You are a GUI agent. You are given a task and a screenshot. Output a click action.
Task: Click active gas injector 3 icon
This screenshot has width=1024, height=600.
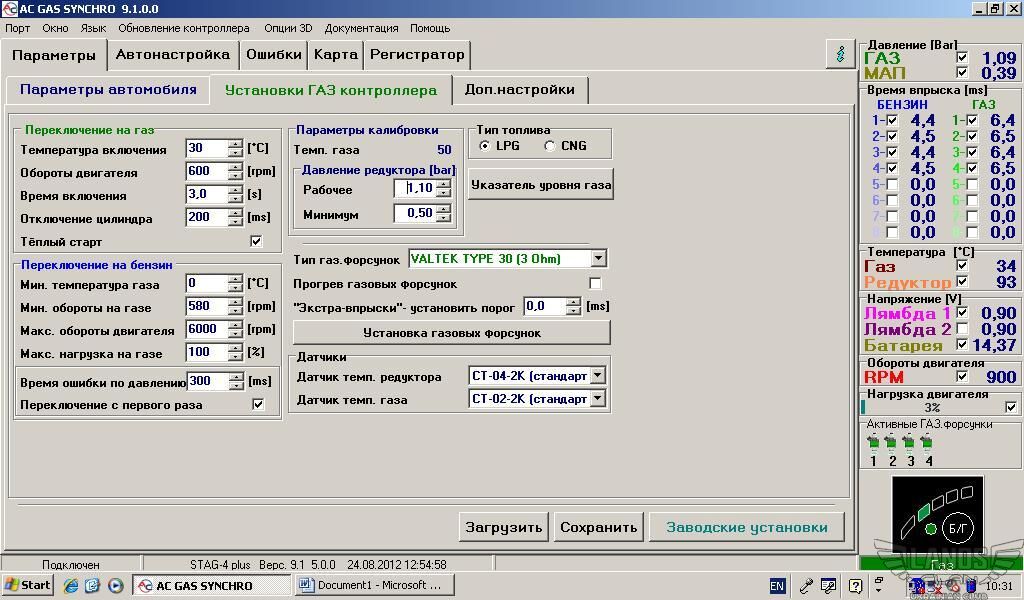tap(909, 443)
